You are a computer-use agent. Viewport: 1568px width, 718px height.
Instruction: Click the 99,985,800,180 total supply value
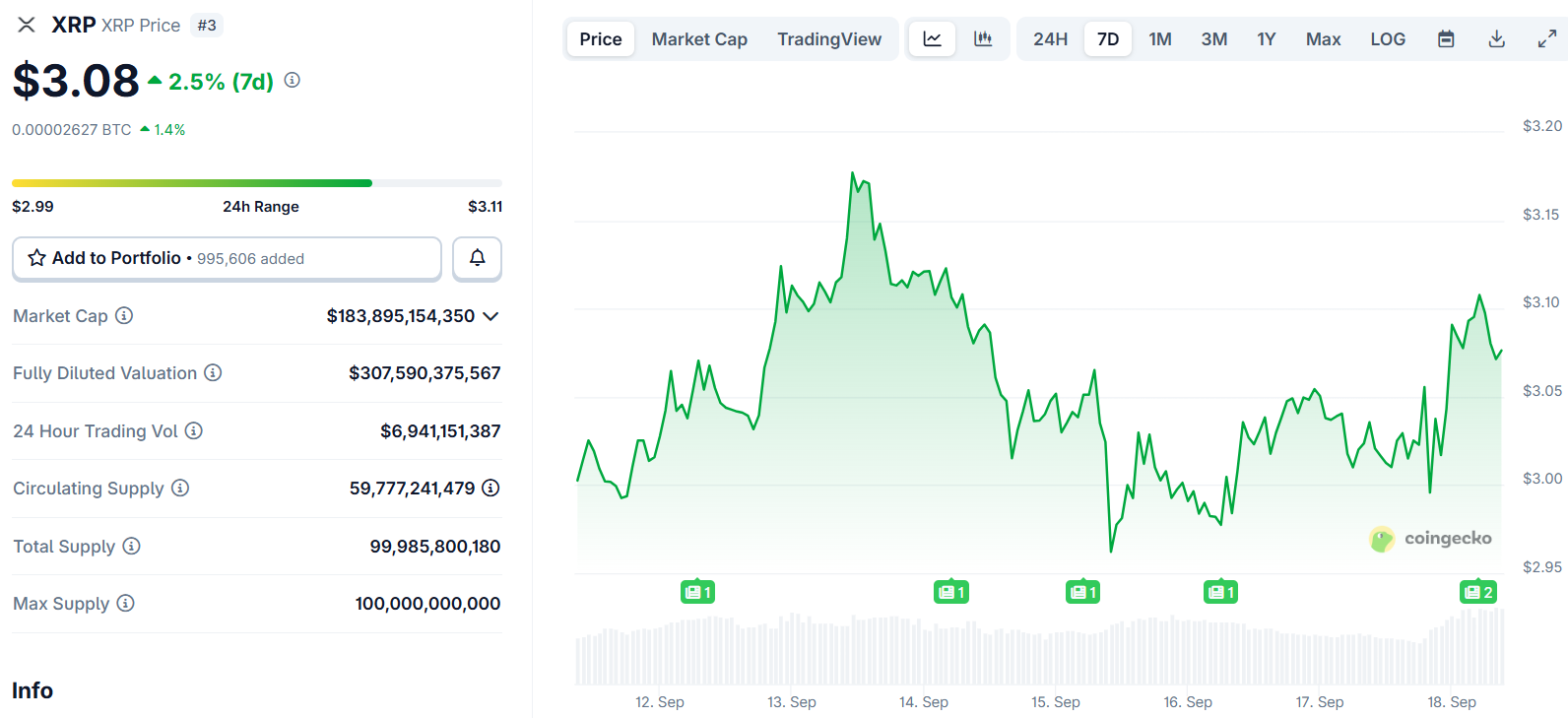pos(435,547)
